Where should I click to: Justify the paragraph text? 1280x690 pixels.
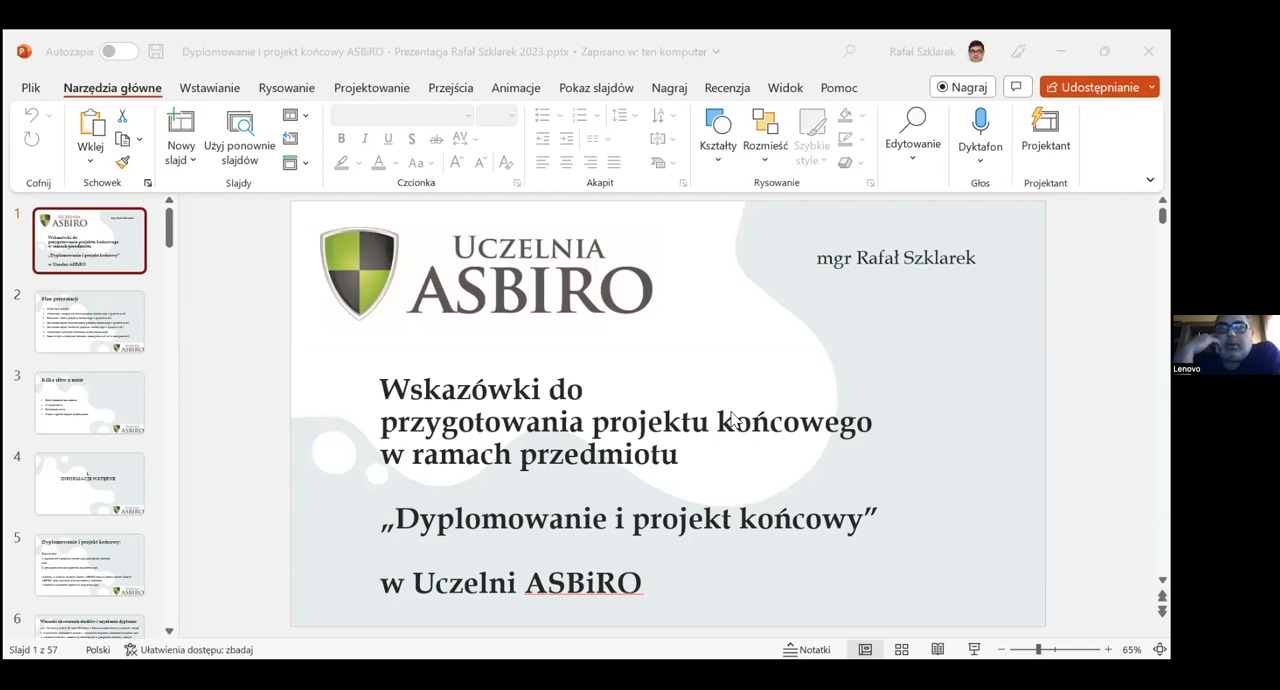point(614,162)
